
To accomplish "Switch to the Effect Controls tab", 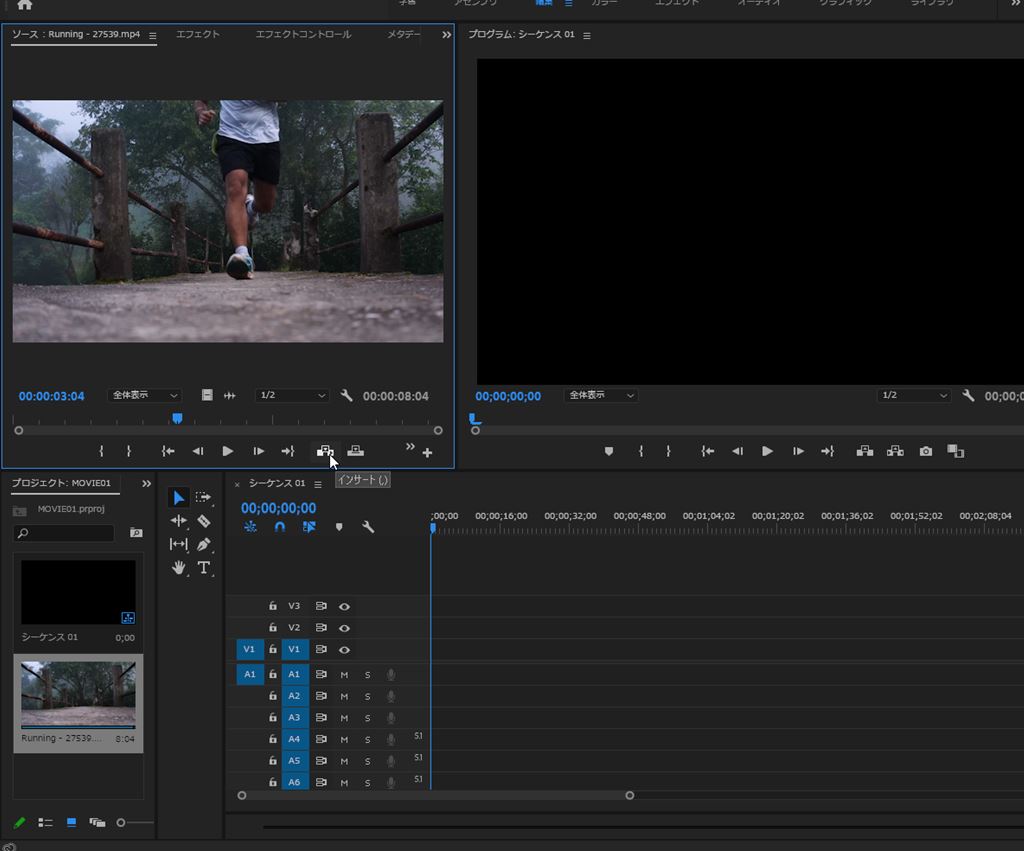I will (303, 35).
